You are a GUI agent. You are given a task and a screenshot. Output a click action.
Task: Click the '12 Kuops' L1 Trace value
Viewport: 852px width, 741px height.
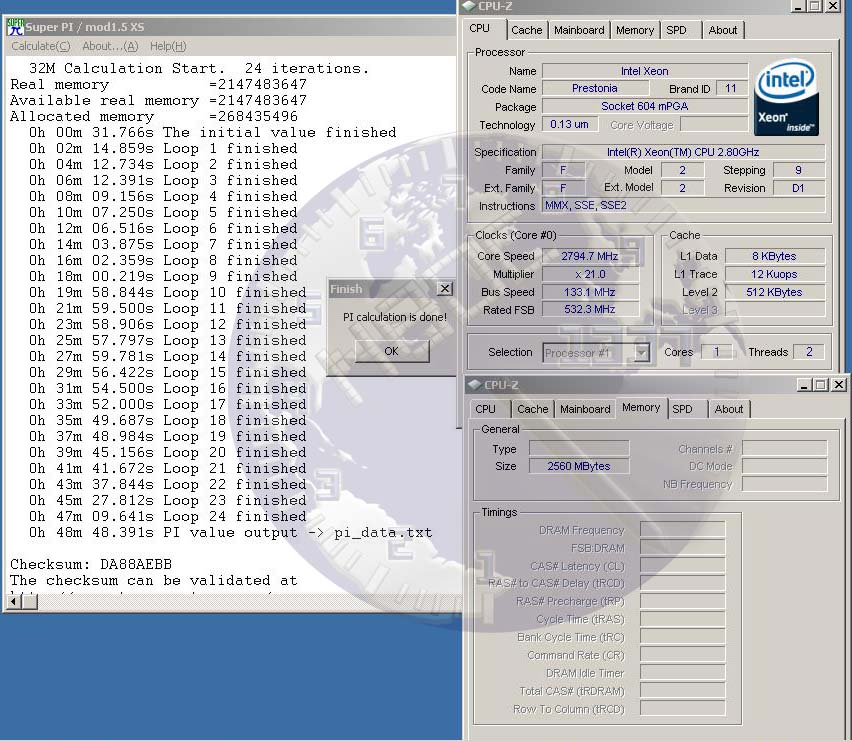774,274
